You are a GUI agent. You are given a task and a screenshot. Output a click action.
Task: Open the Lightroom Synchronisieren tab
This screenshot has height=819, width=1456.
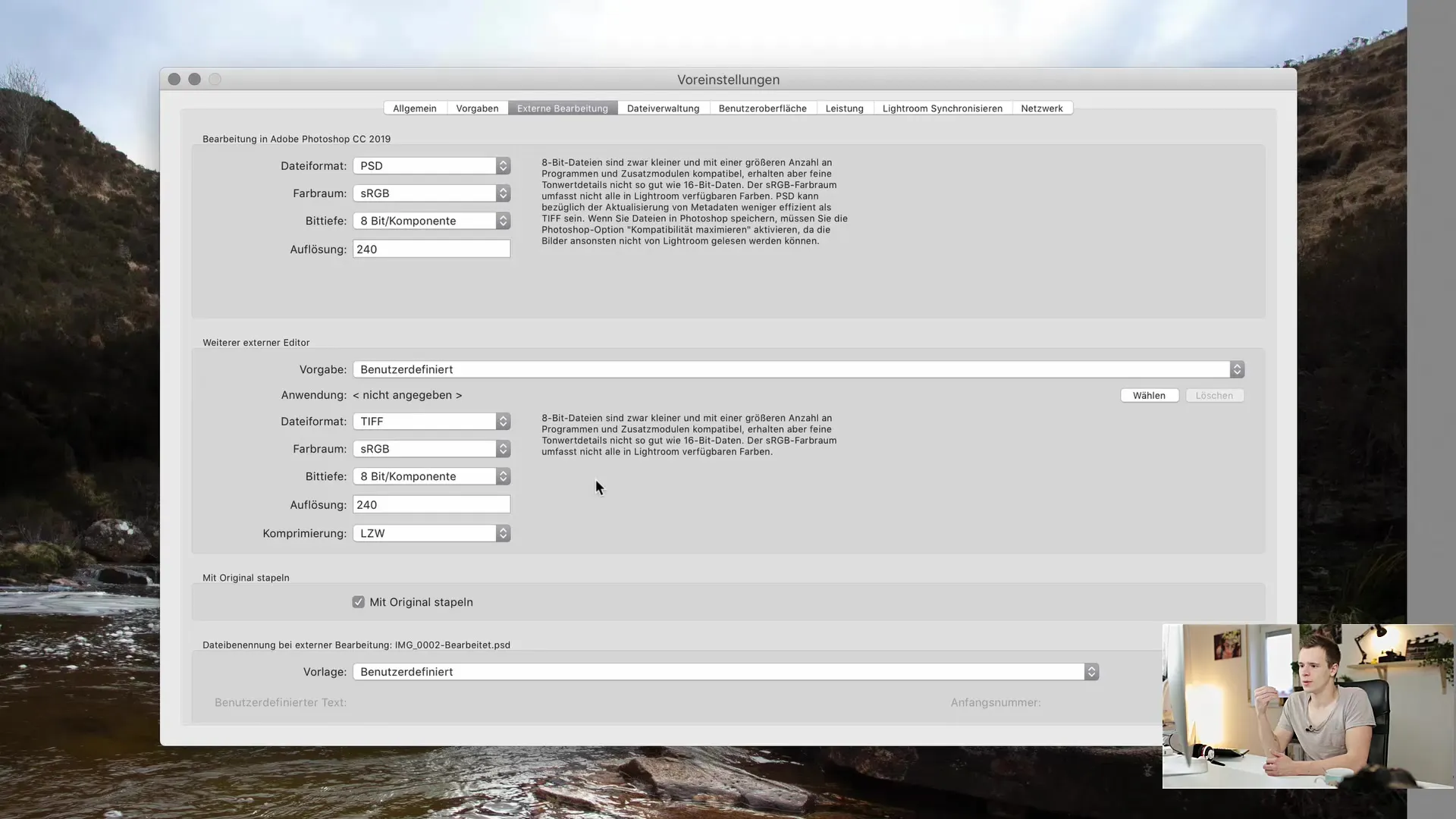click(x=942, y=108)
